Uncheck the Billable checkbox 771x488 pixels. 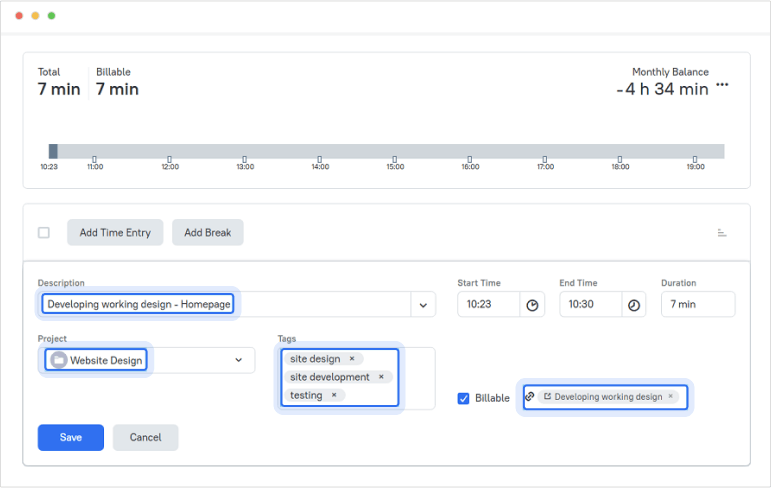[463, 398]
